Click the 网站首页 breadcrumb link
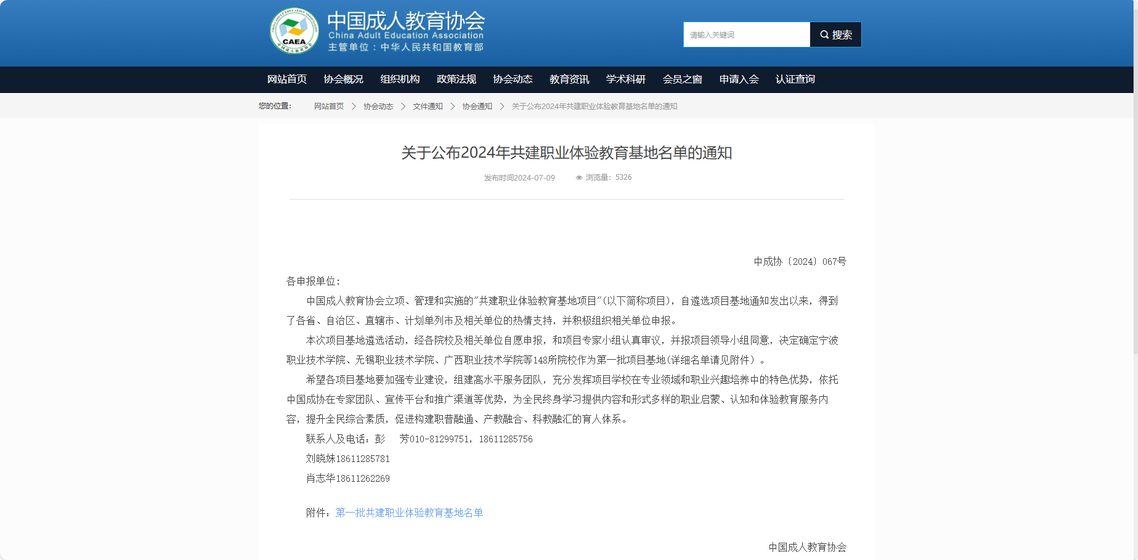This screenshot has width=1138, height=560. [x=328, y=106]
